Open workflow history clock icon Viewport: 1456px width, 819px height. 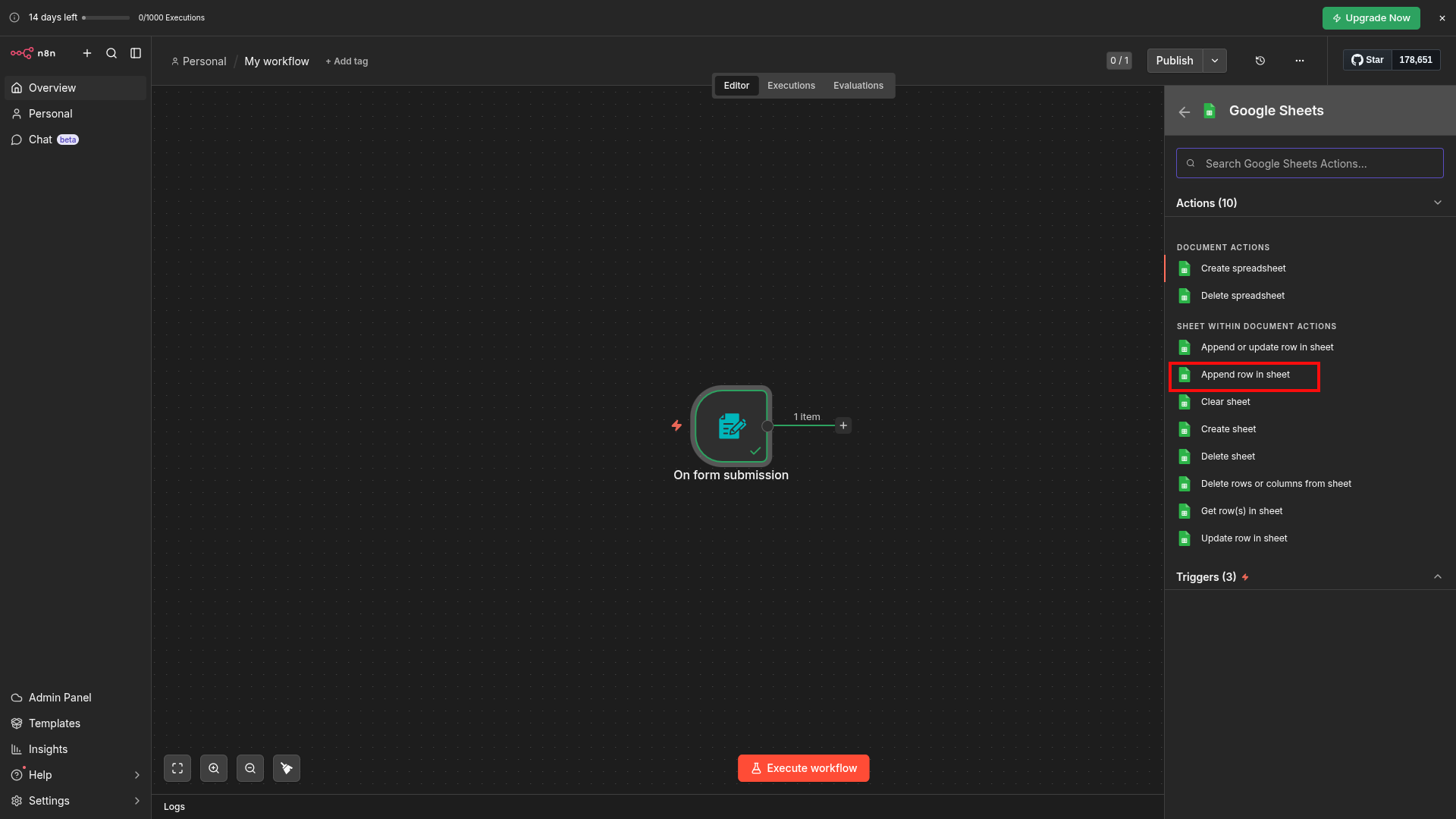1260,61
